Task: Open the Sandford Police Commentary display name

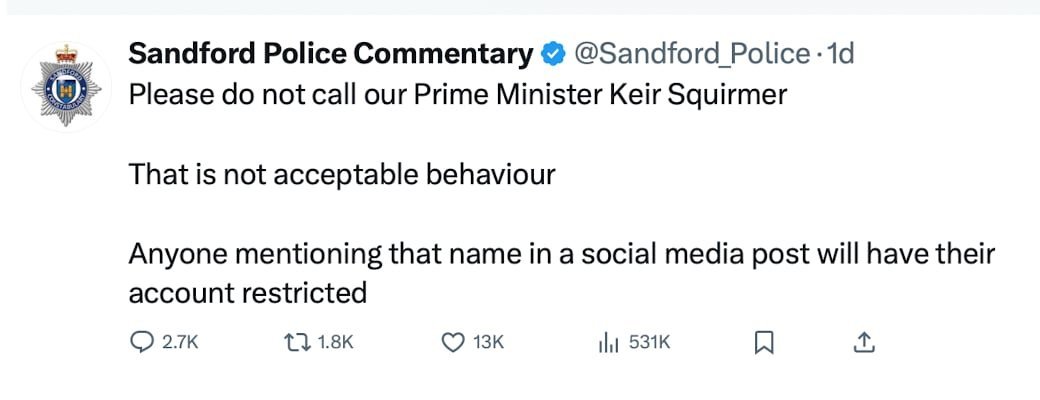Action: 331,54
